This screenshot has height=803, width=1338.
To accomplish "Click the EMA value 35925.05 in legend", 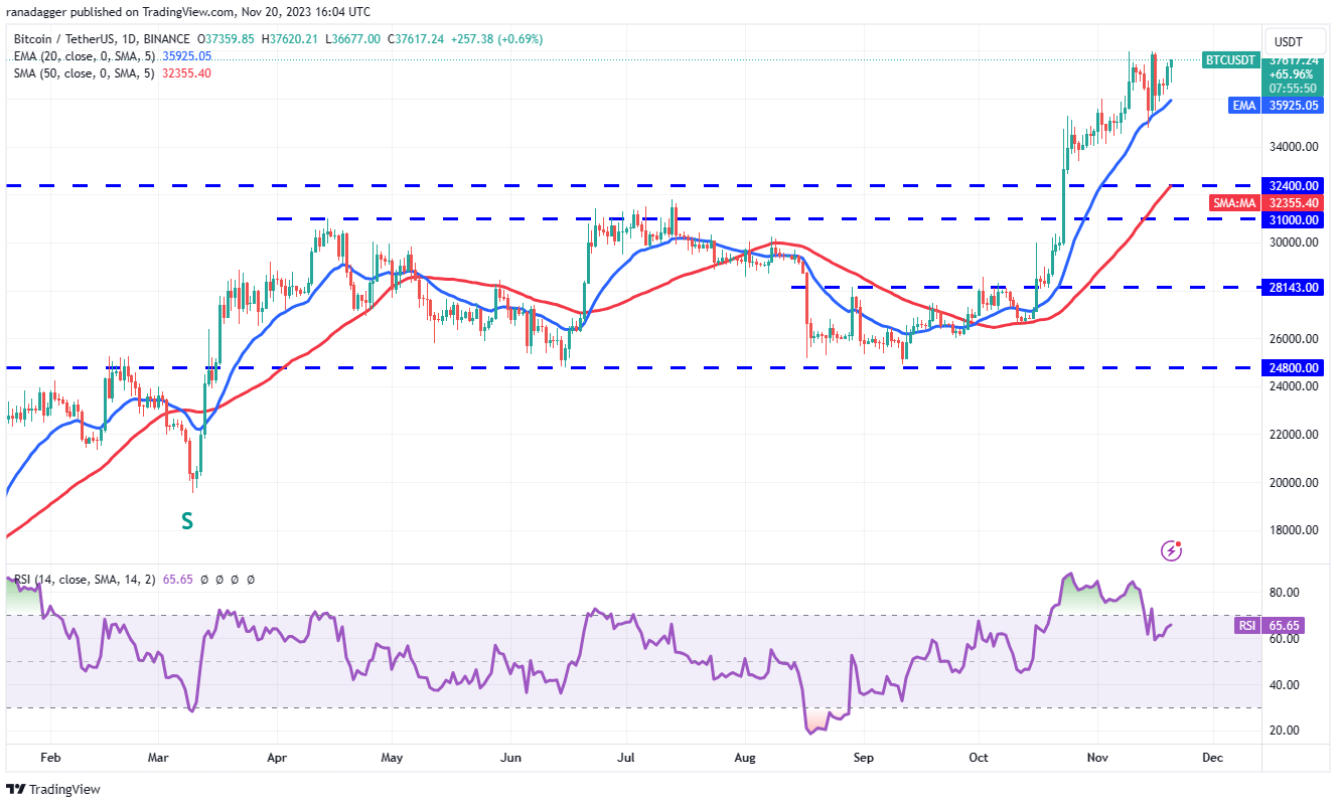I will point(187,56).
